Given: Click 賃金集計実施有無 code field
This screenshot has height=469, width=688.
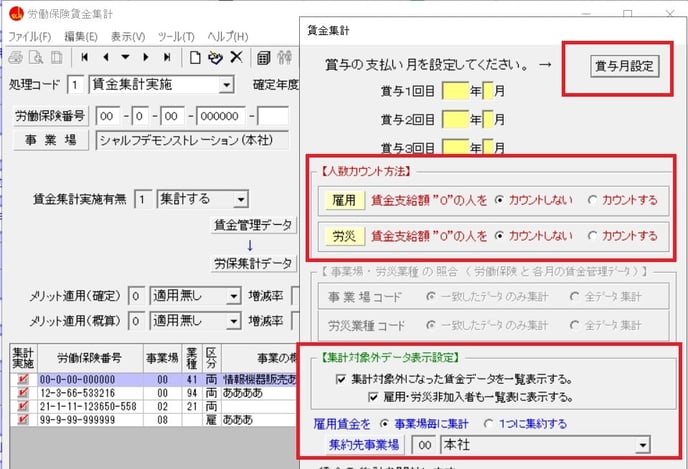Looking at the screenshot, I should click(143, 200).
